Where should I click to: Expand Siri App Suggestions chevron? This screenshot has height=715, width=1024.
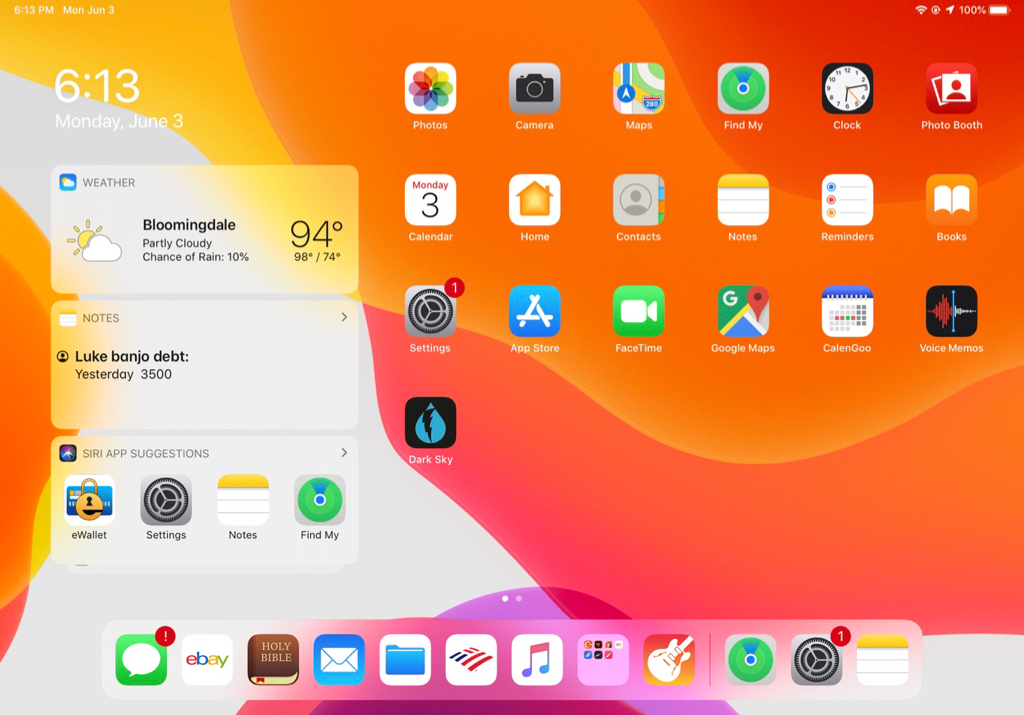click(x=344, y=453)
